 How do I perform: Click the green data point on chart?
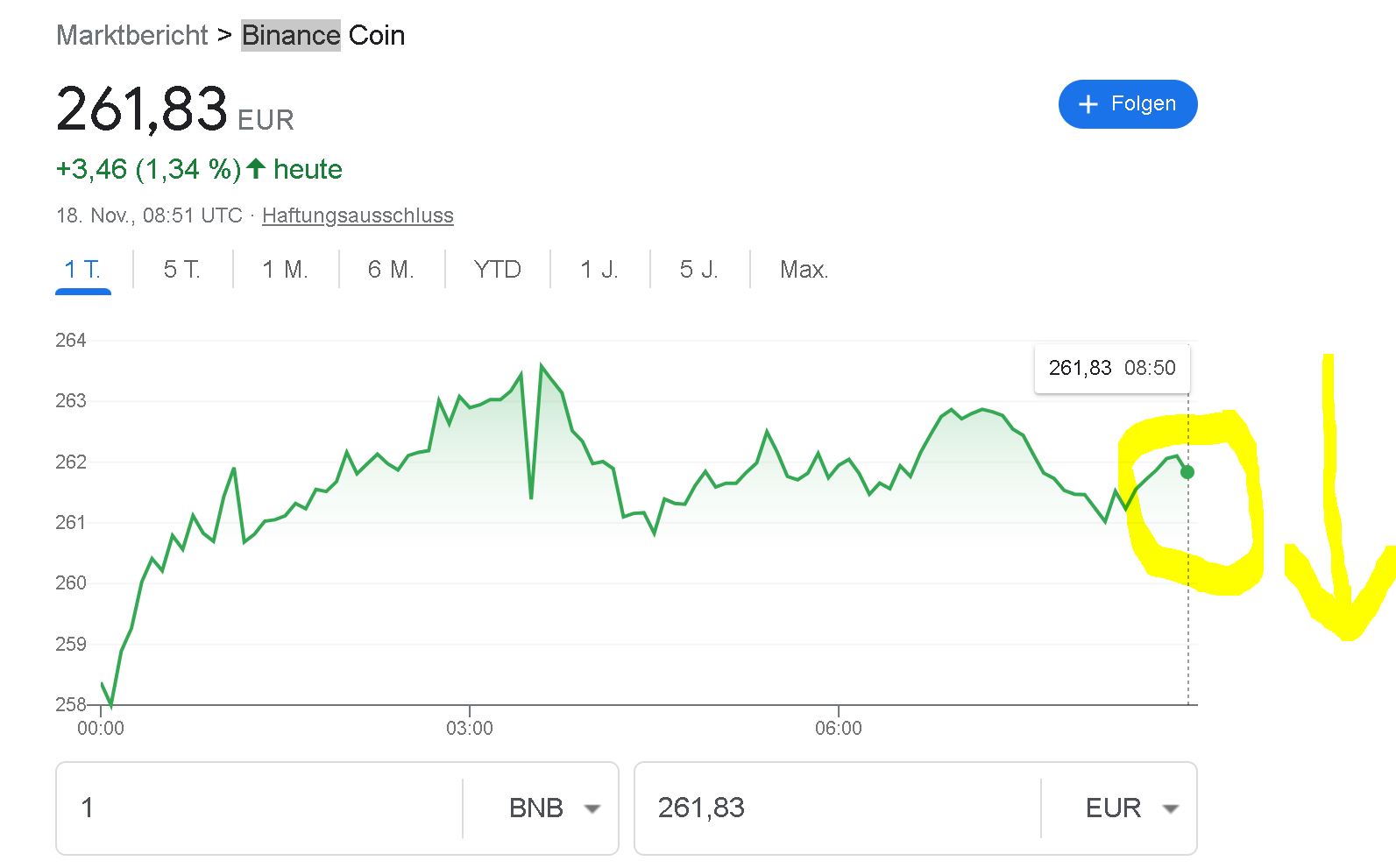[x=1187, y=472]
